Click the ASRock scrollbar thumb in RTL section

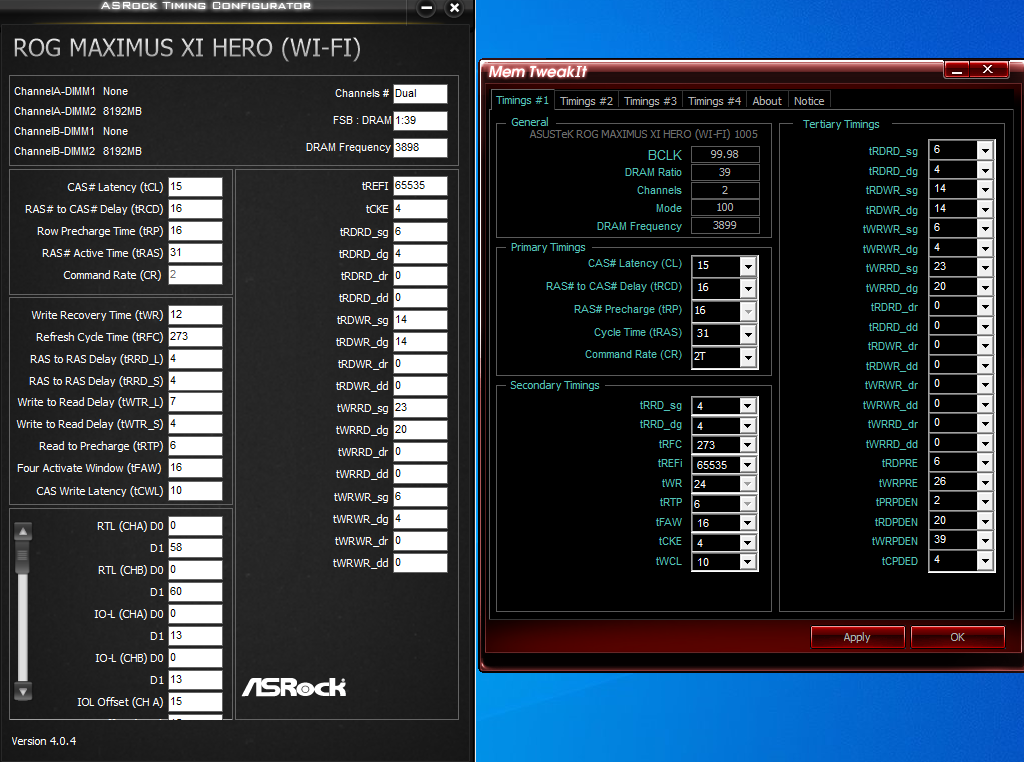23,557
